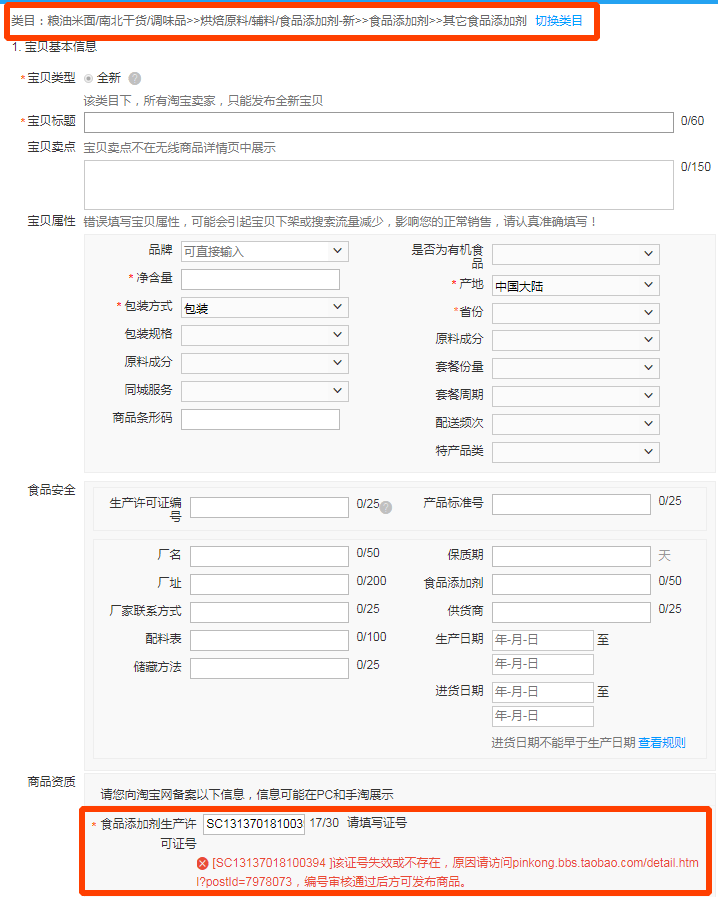Open the 套餐周期 dropdown
This screenshot has height=897, width=718.
pyautogui.click(x=576, y=396)
